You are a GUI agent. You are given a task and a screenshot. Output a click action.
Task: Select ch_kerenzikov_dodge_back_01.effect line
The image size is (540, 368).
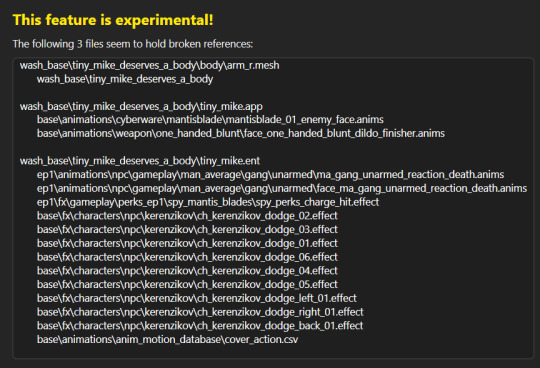(x=200, y=326)
